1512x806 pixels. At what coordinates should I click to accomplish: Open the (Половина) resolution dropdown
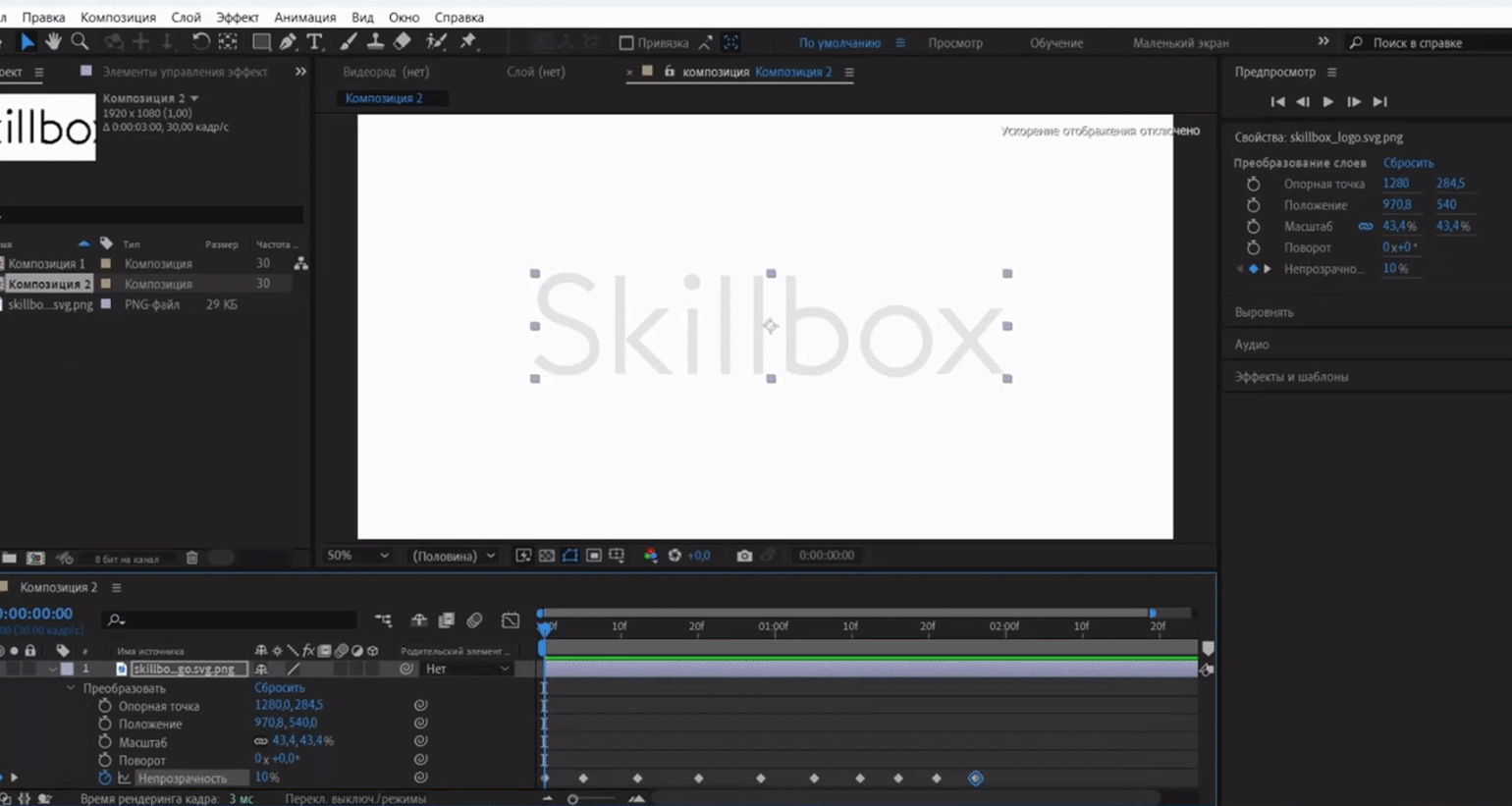coord(454,556)
